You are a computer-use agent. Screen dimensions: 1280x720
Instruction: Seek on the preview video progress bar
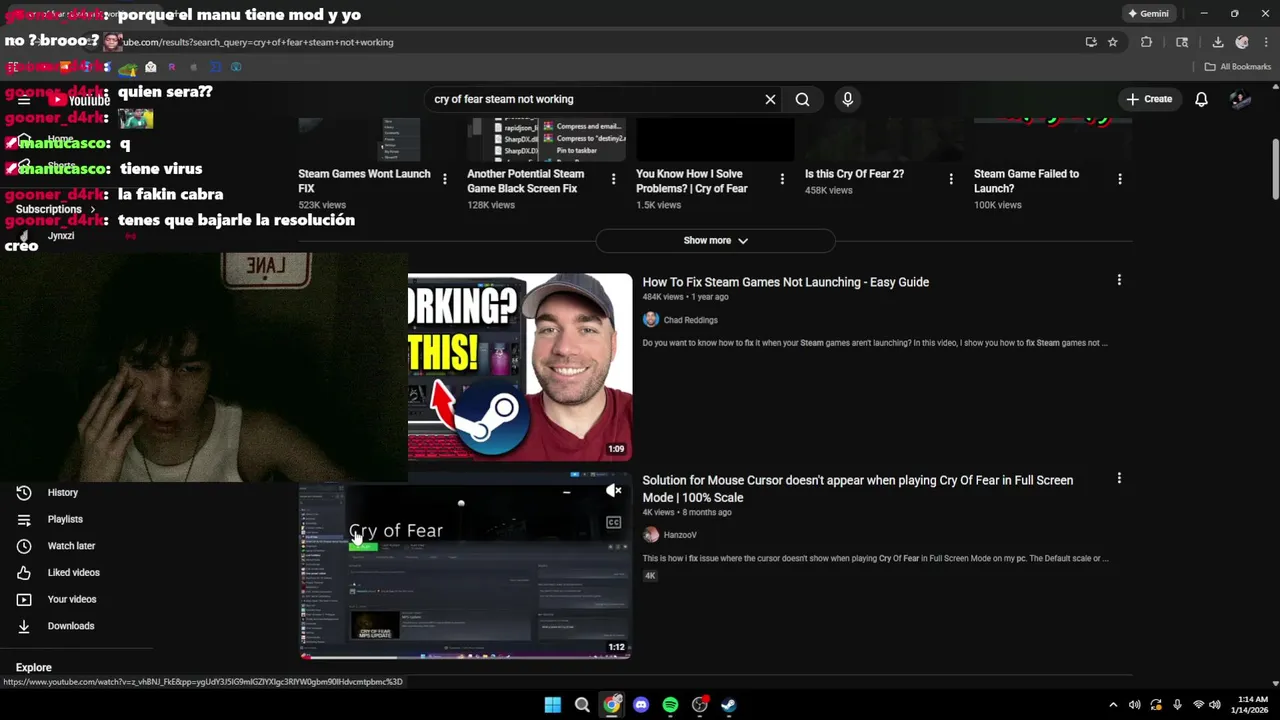pos(466,657)
